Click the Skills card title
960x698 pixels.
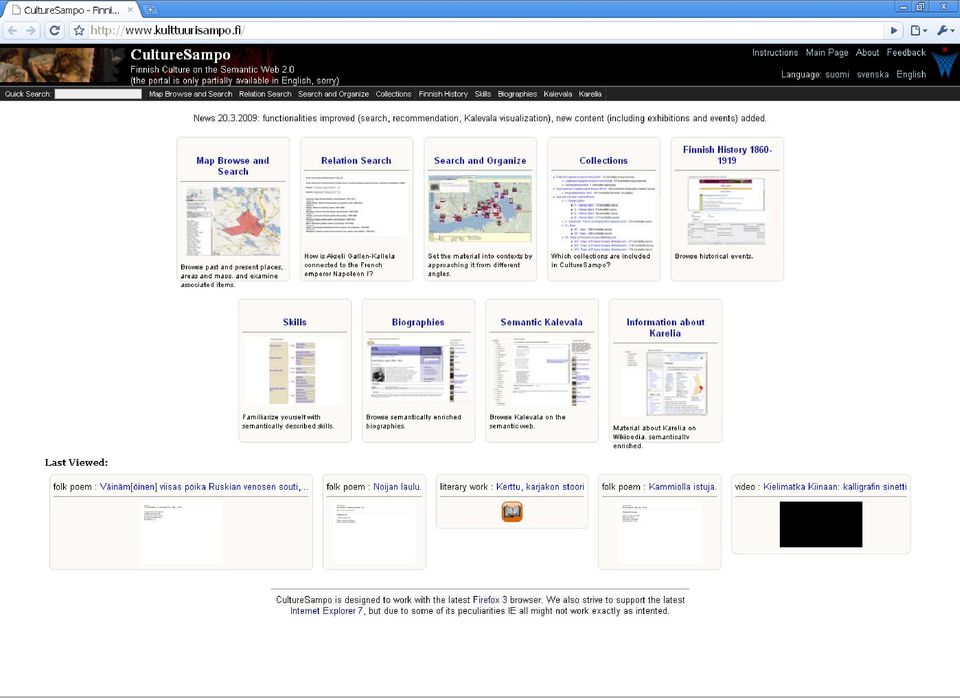[x=294, y=322]
